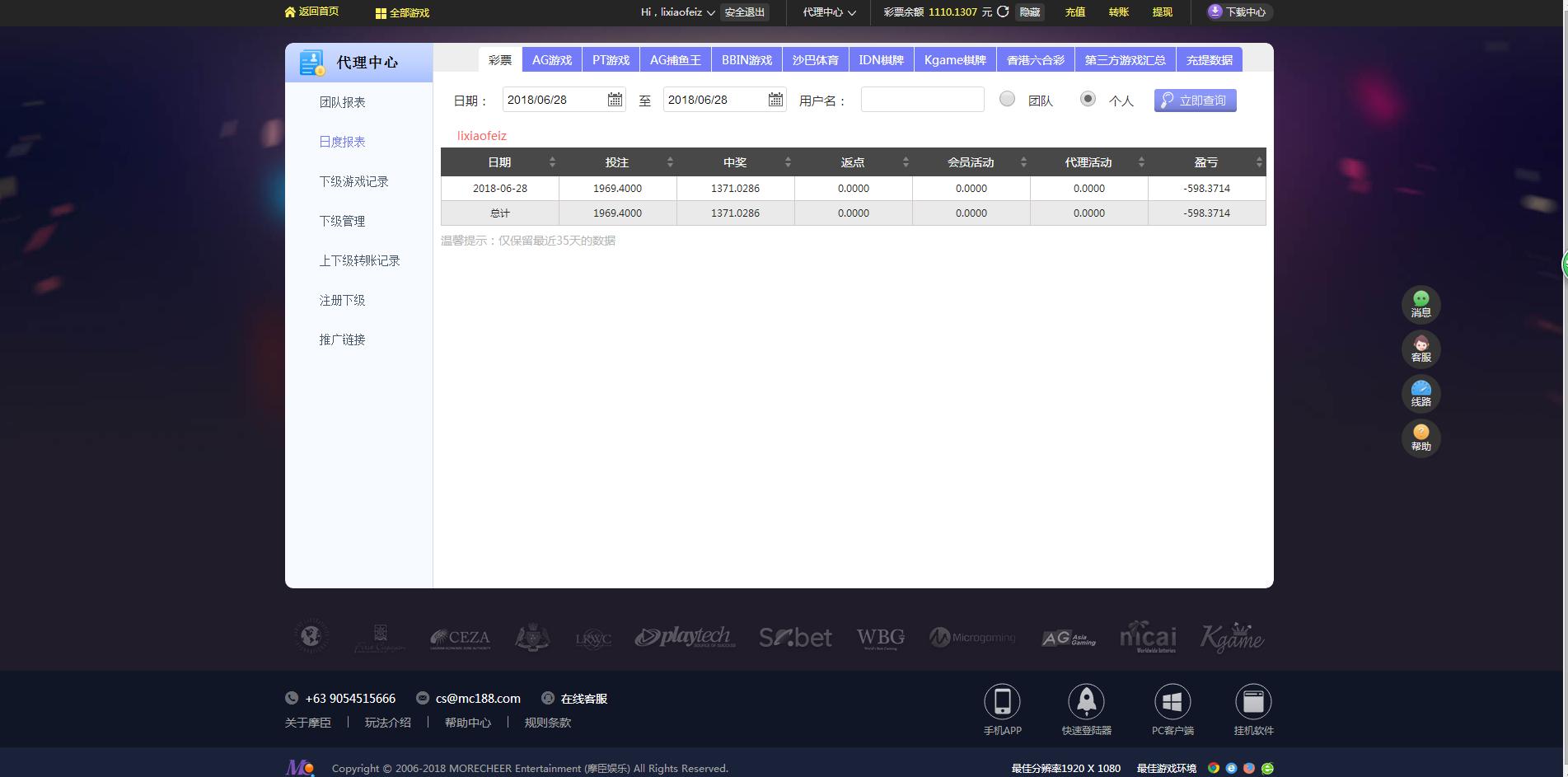Viewport: 1568px width, 777px height.
Task: Refresh the lottery balance with the refresh icon
Action: click(x=1002, y=12)
